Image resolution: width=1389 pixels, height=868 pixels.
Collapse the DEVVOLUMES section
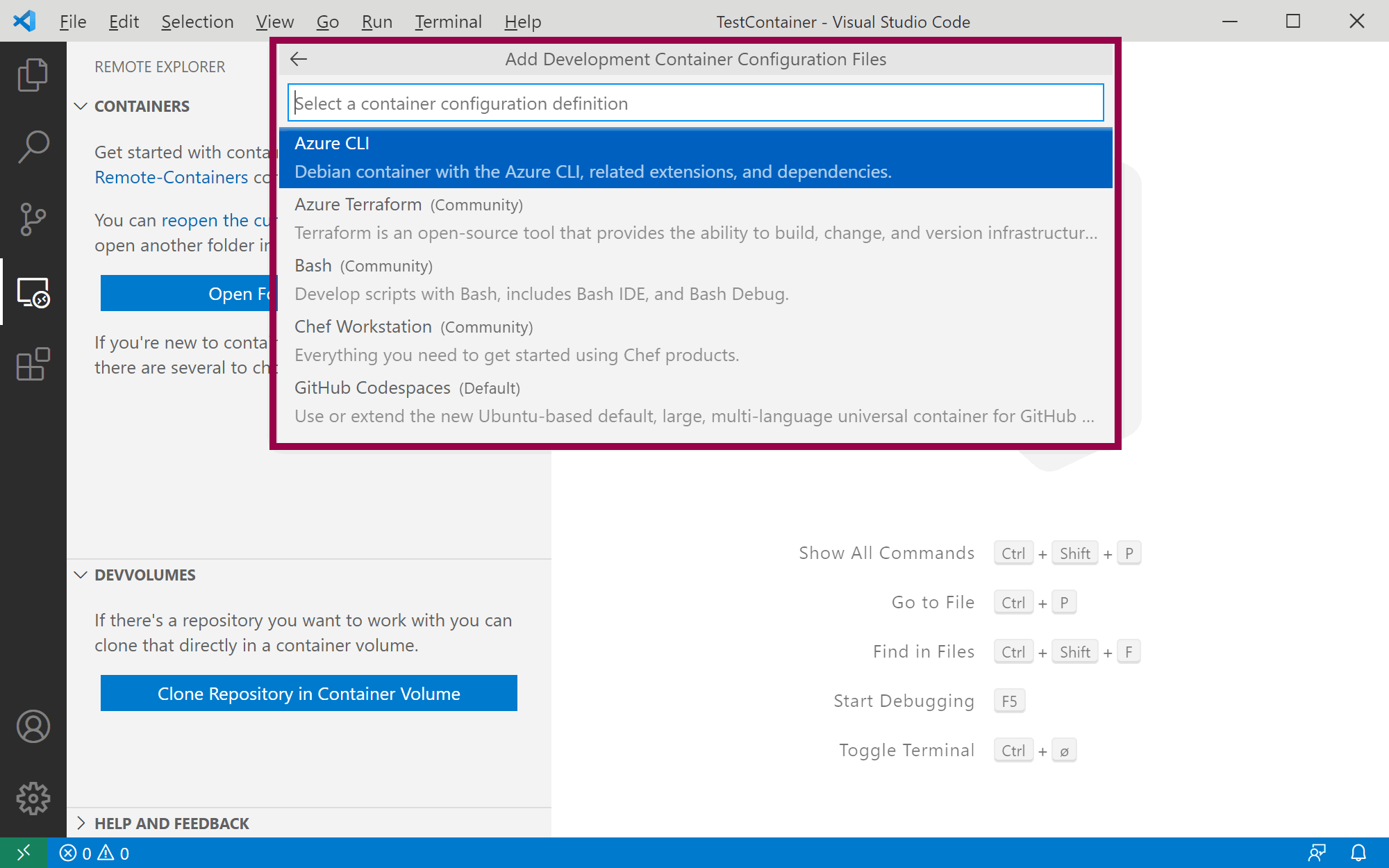tap(81, 575)
